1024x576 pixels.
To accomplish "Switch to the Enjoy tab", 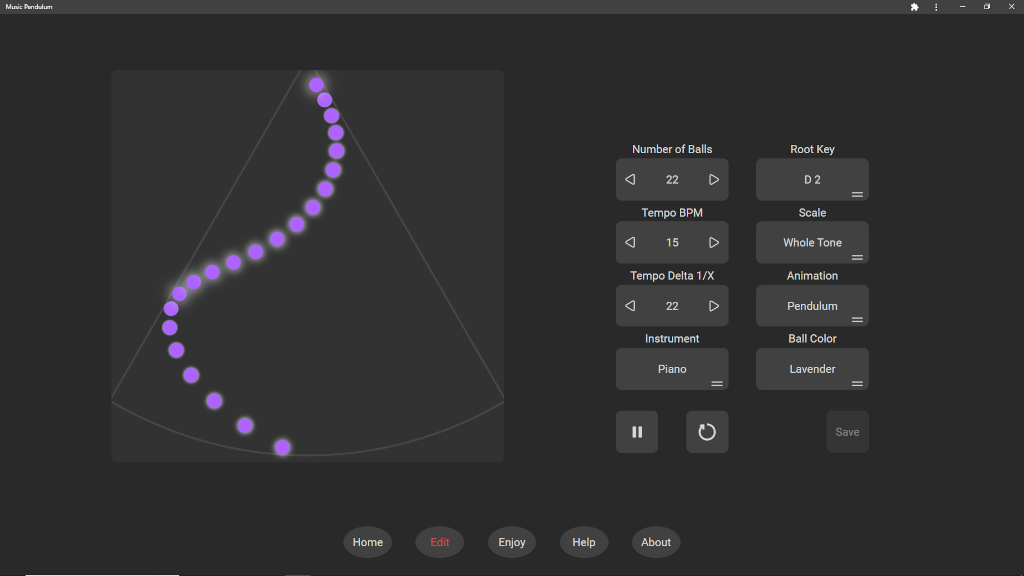I will pyautogui.click(x=512, y=542).
